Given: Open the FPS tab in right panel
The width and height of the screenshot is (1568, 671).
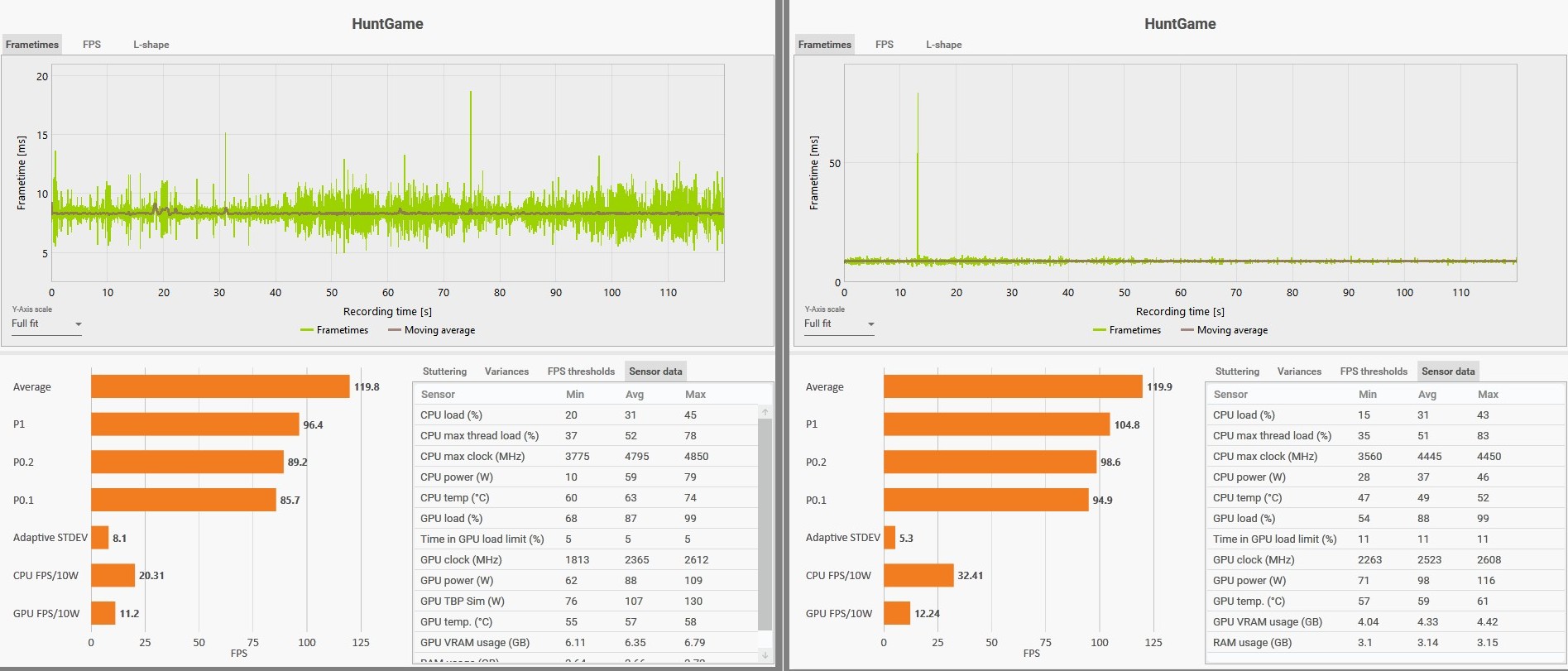Looking at the screenshot, I should click(885, 45).
